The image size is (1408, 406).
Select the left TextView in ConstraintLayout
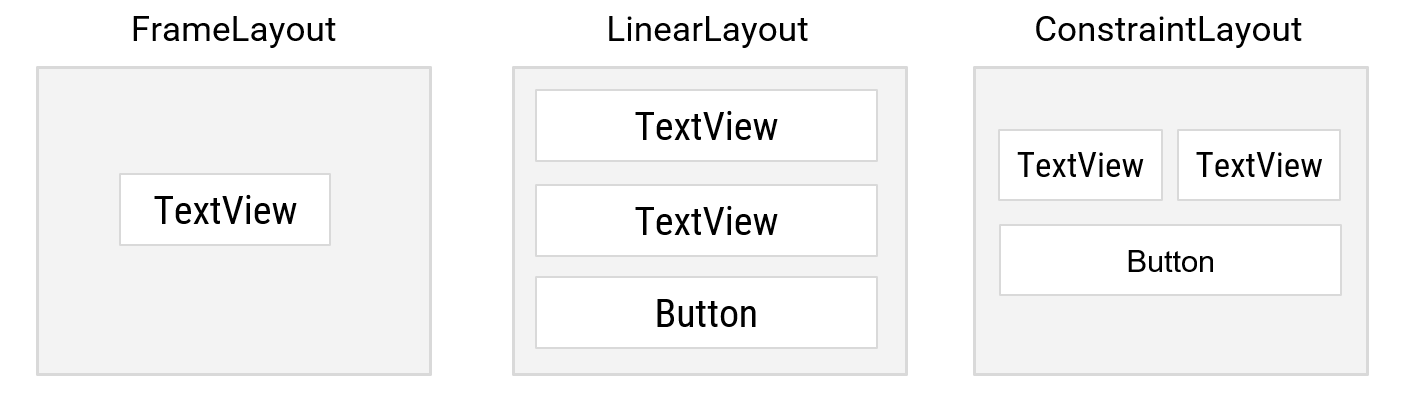pos(1080,165)
